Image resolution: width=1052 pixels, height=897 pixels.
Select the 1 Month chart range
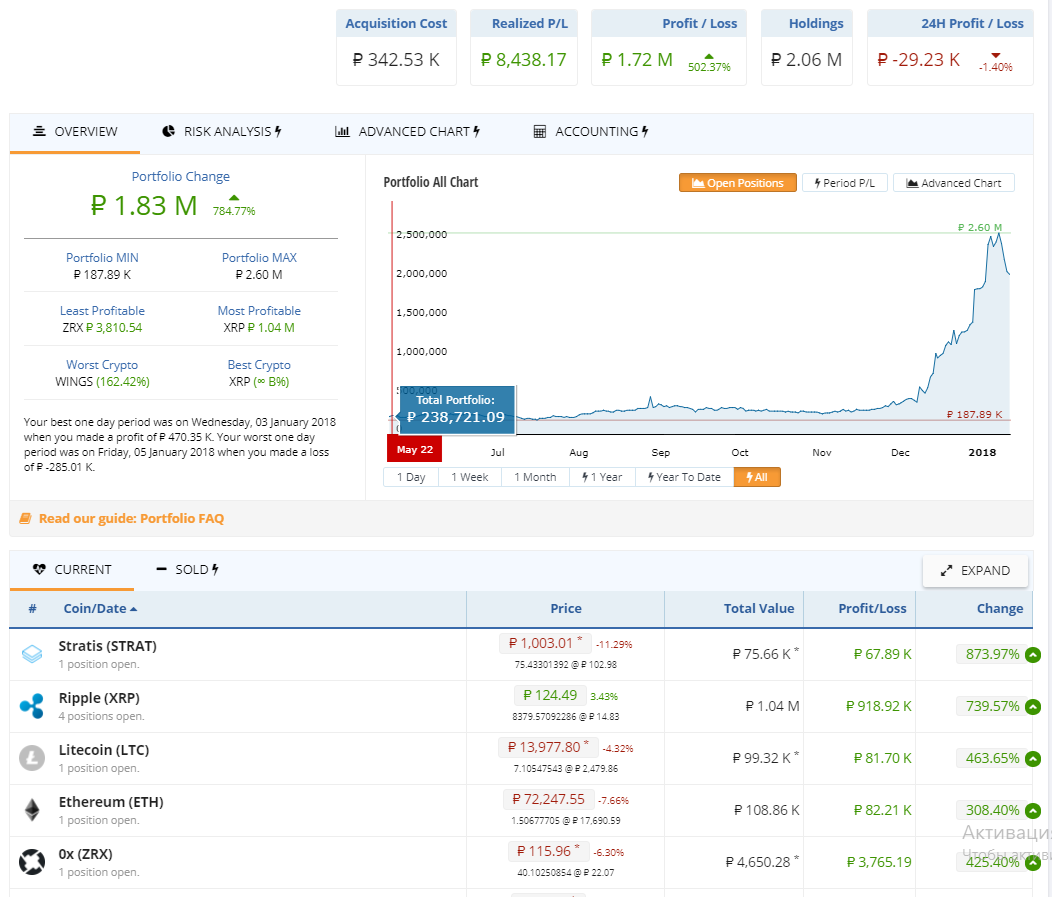coord(535,477)
